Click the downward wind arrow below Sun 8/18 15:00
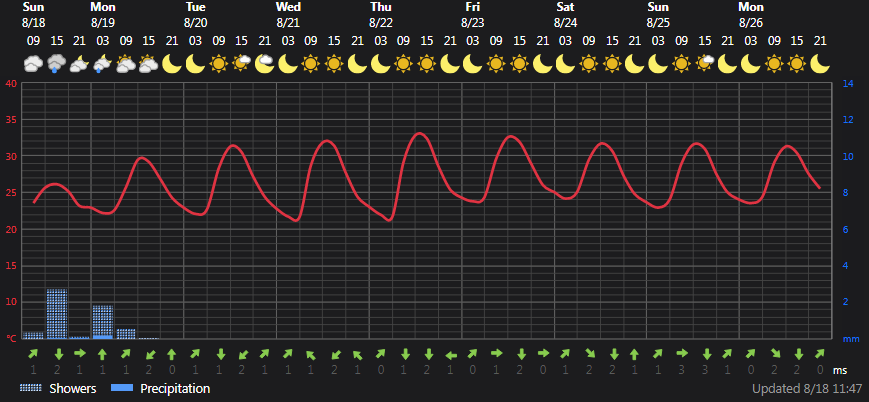The width and height of the screenshot is (869, 402). (x=59, y=354)
